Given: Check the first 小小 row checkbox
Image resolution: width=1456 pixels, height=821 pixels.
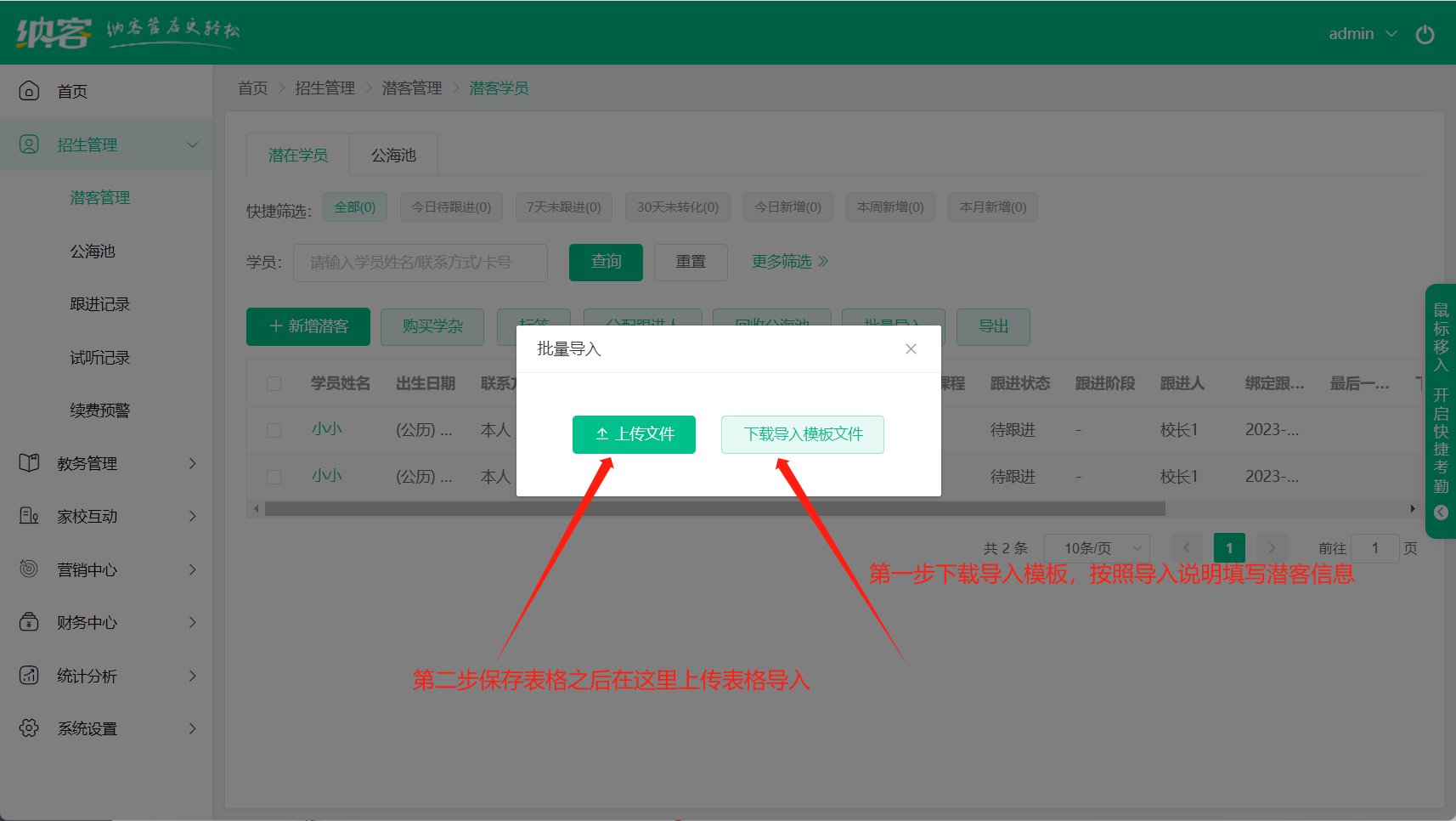Looking at the screenshot, I should point(274,430).
